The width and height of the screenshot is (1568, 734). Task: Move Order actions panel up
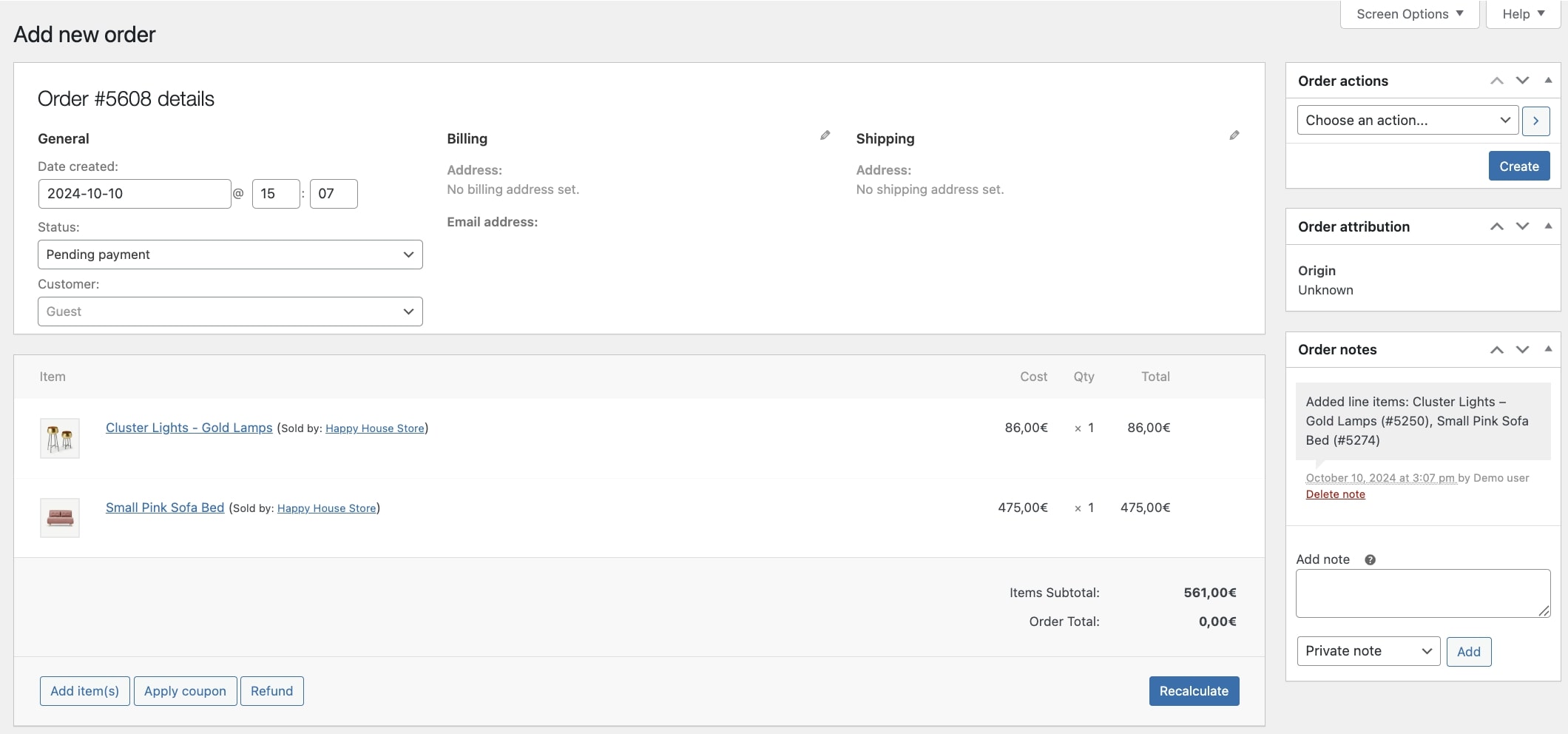click(1497, 81)
